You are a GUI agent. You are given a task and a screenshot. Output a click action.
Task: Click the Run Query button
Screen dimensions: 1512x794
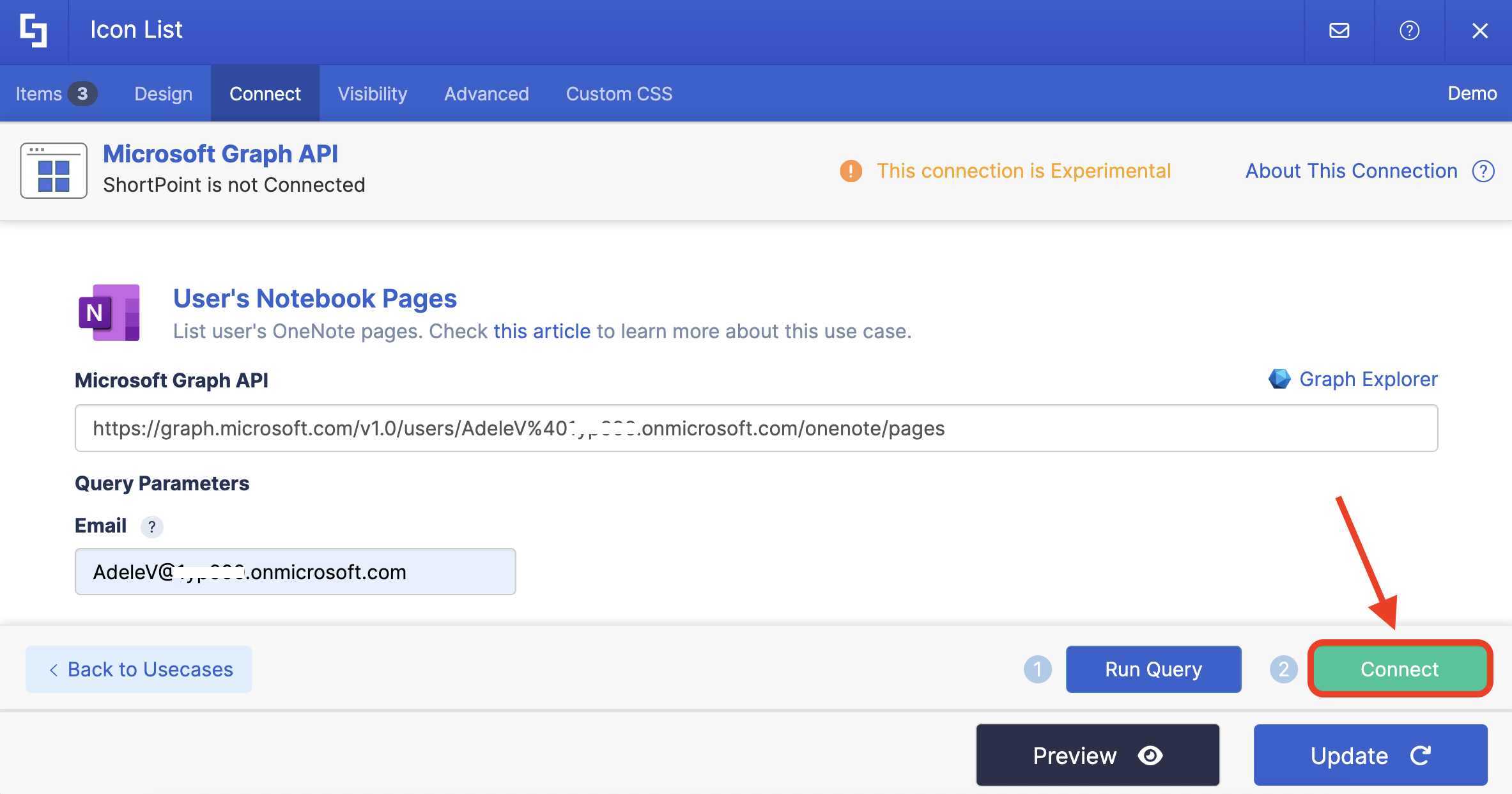point(1153,669)
